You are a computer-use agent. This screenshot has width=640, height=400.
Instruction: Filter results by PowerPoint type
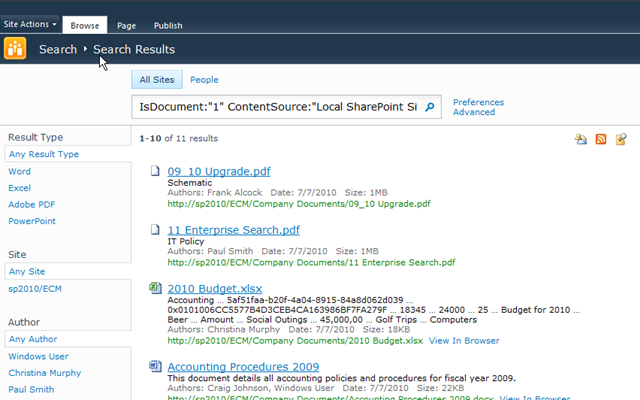[x=32, y=221]
